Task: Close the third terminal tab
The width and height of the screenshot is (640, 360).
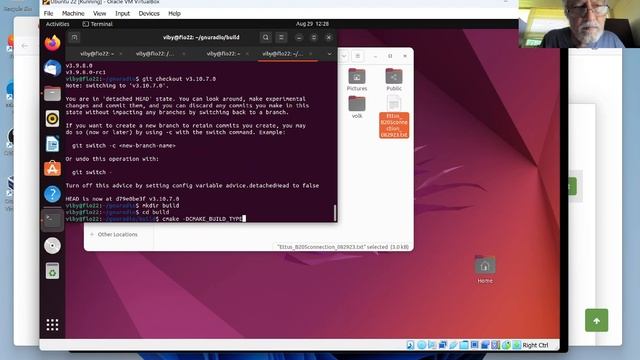Action: [x=247, y=54]
